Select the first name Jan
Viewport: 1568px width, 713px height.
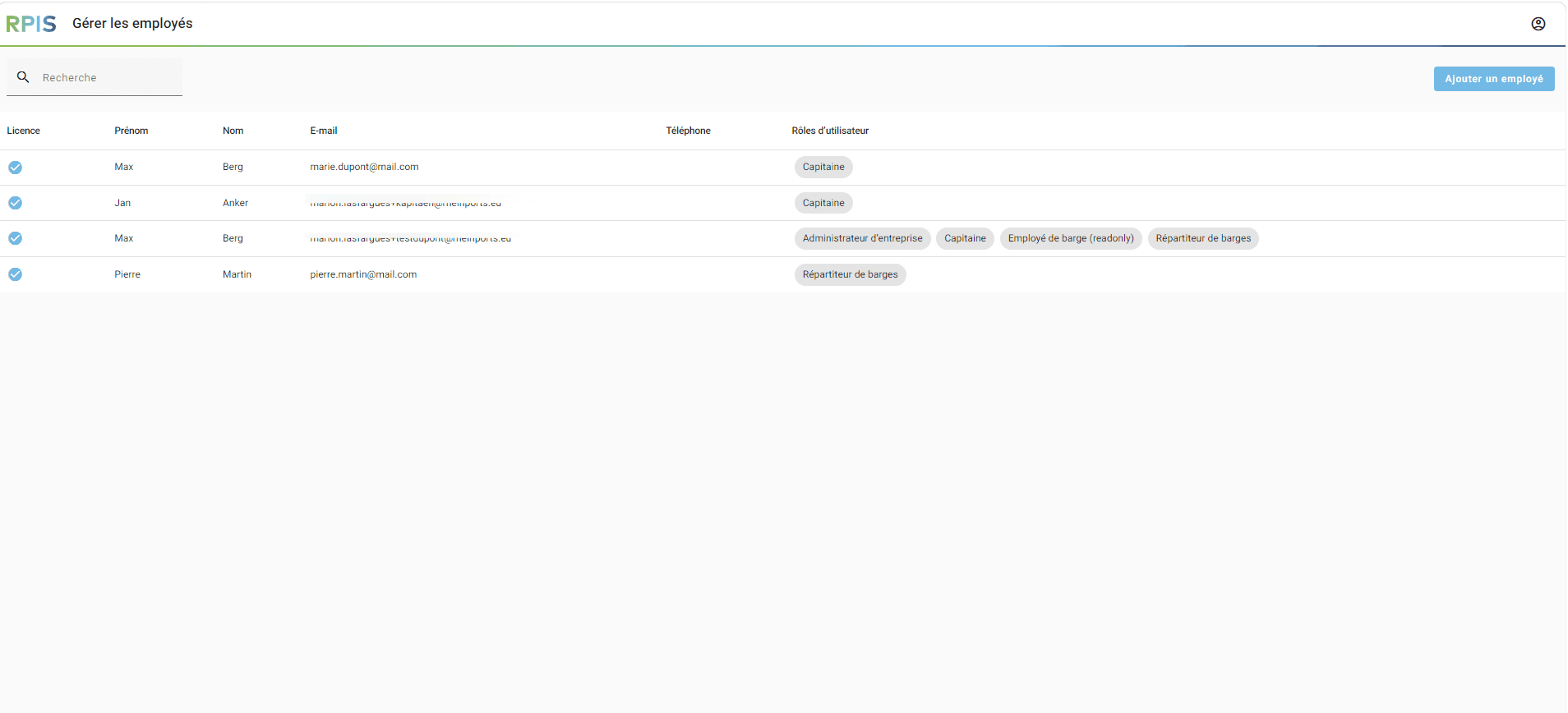122,203
